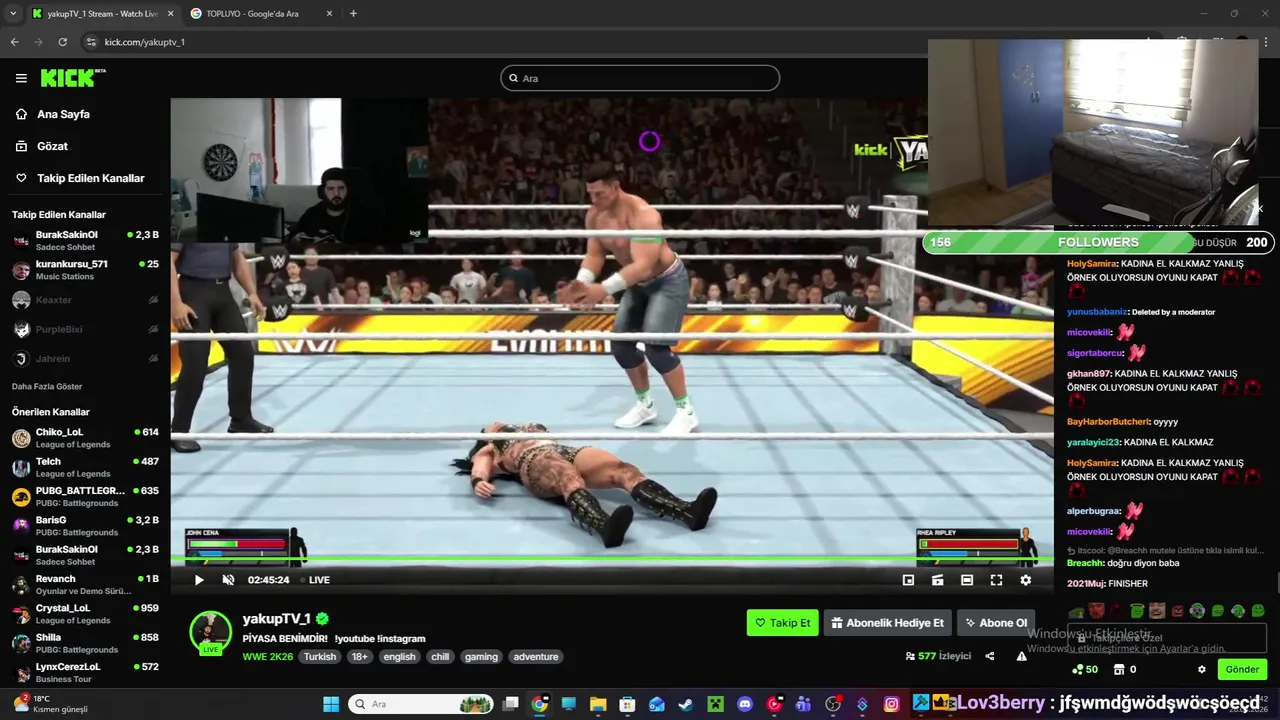Subscribe with Abone Ol button
Viewport: 1280px width, 720px height.
(995, 622)
